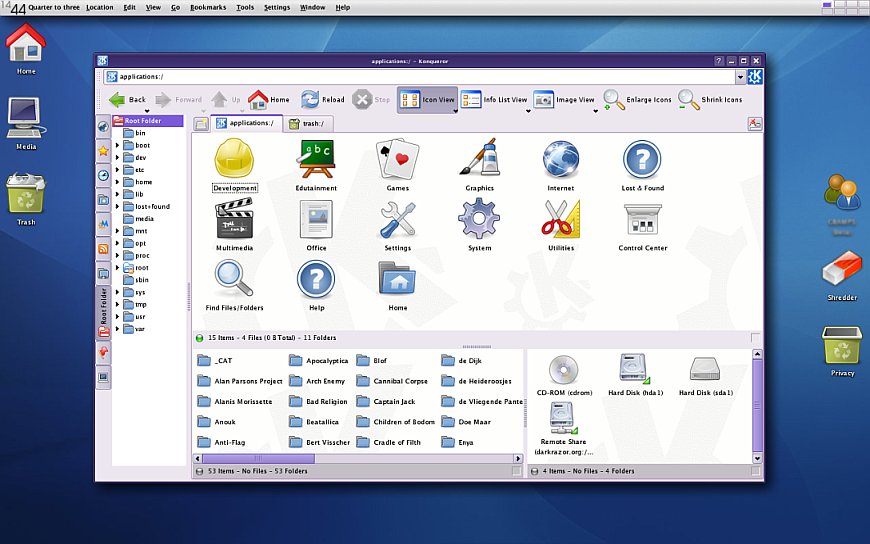
Task: Click the Home house icon on desktop
Action: click(x=26, y=42)
